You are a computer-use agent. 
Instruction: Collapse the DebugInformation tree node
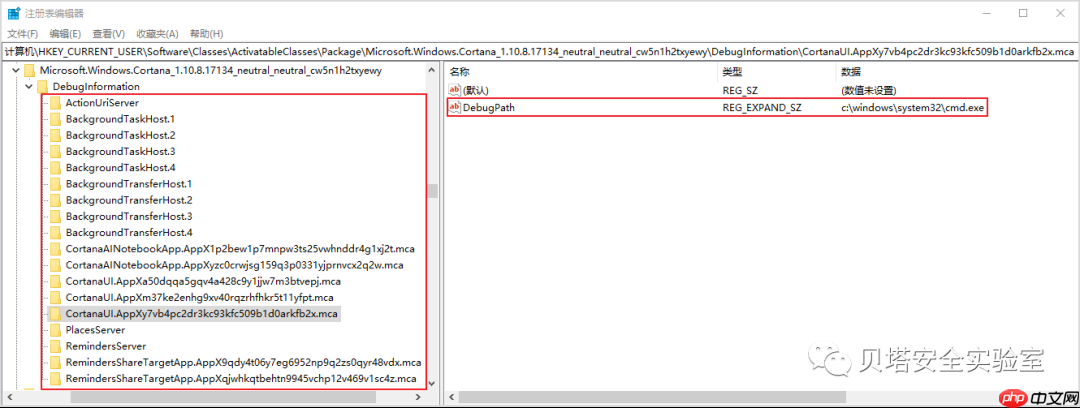(x=28, y=87)
